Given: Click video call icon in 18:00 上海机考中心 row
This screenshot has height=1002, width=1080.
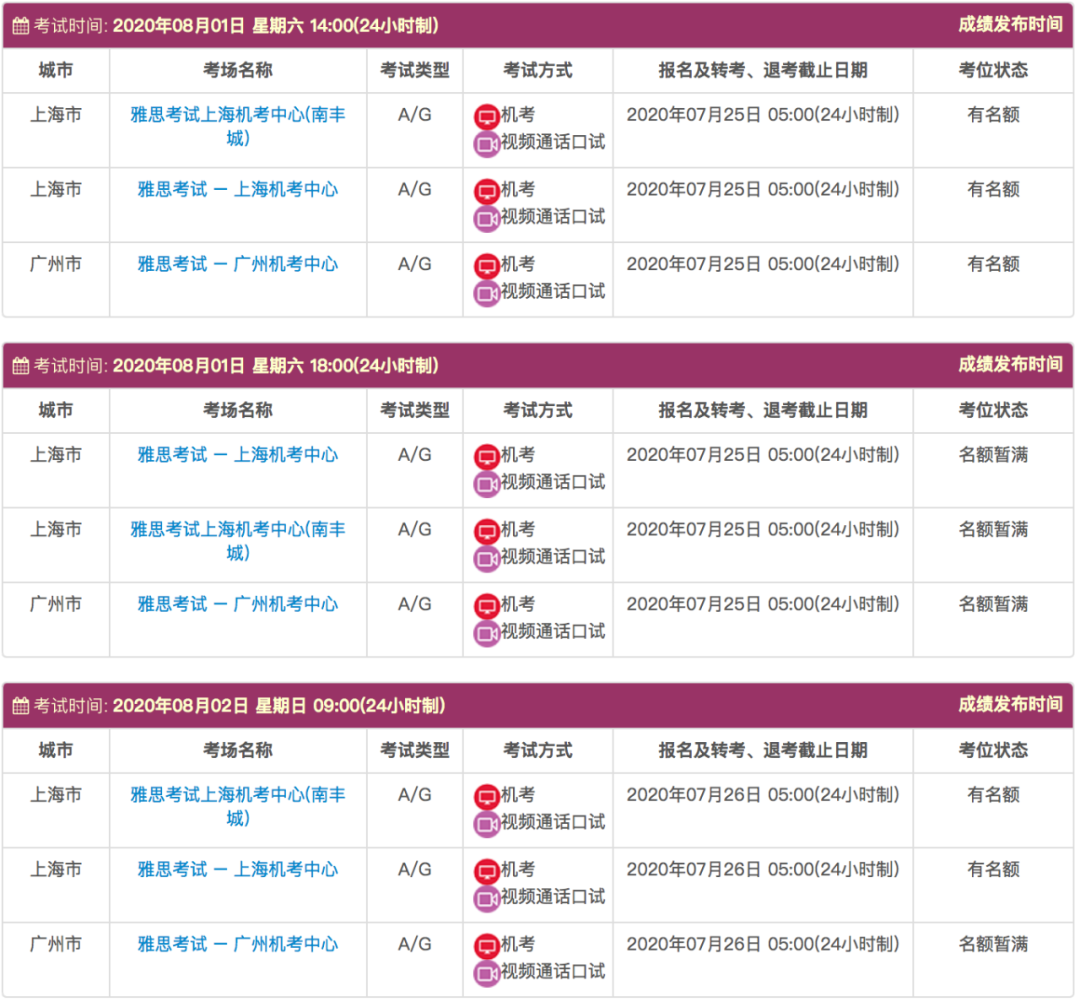Looking at the screenshot, I should (487, 484).
